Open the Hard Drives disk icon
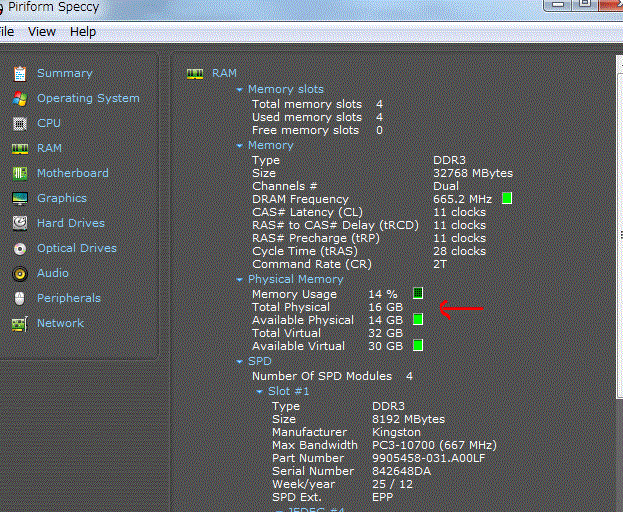This screenshot has width=623, height=512. (20, 224)
